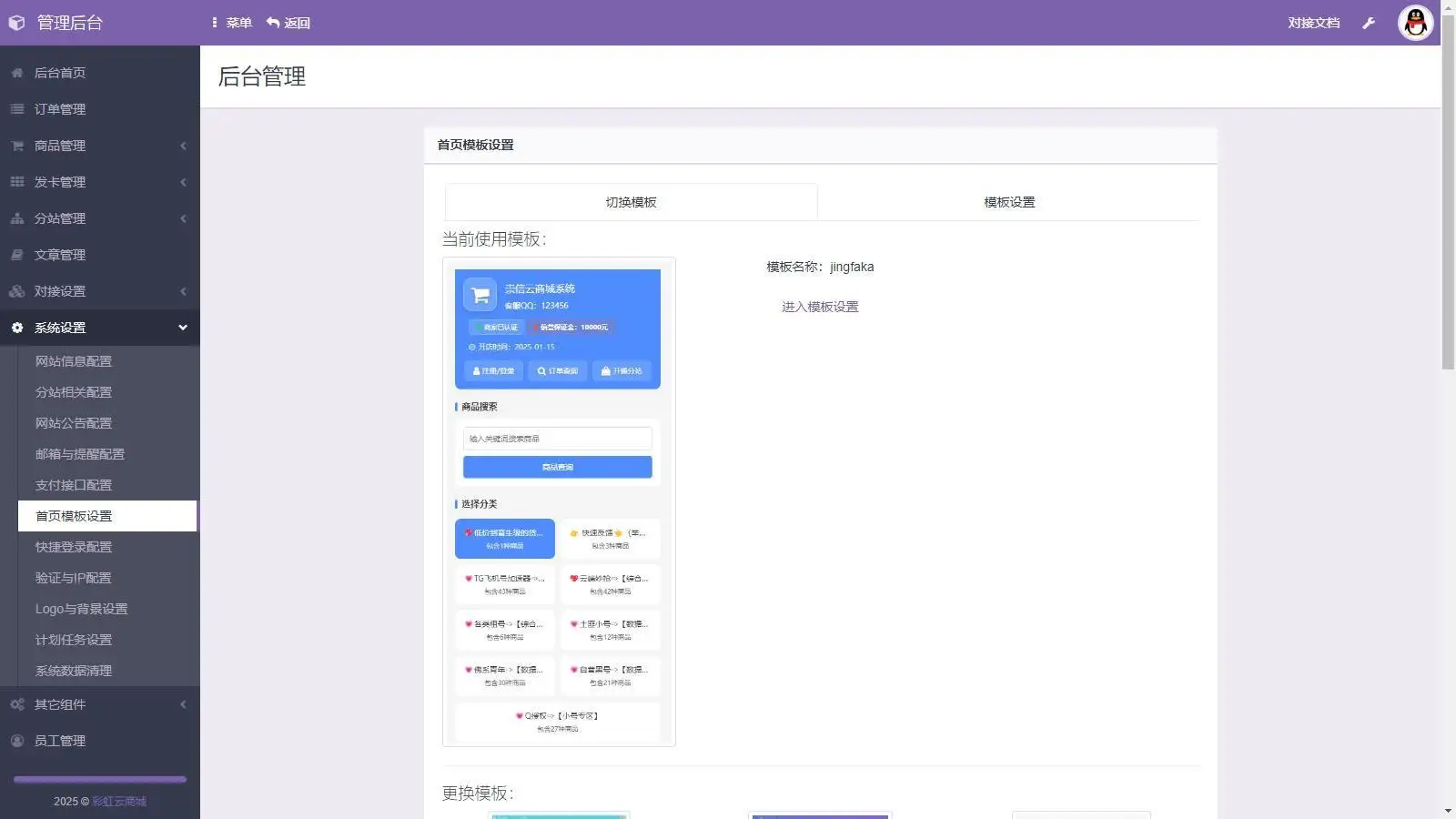Click the 系统设置 gear icon
1456x819 pixels.
click(15, 328)
